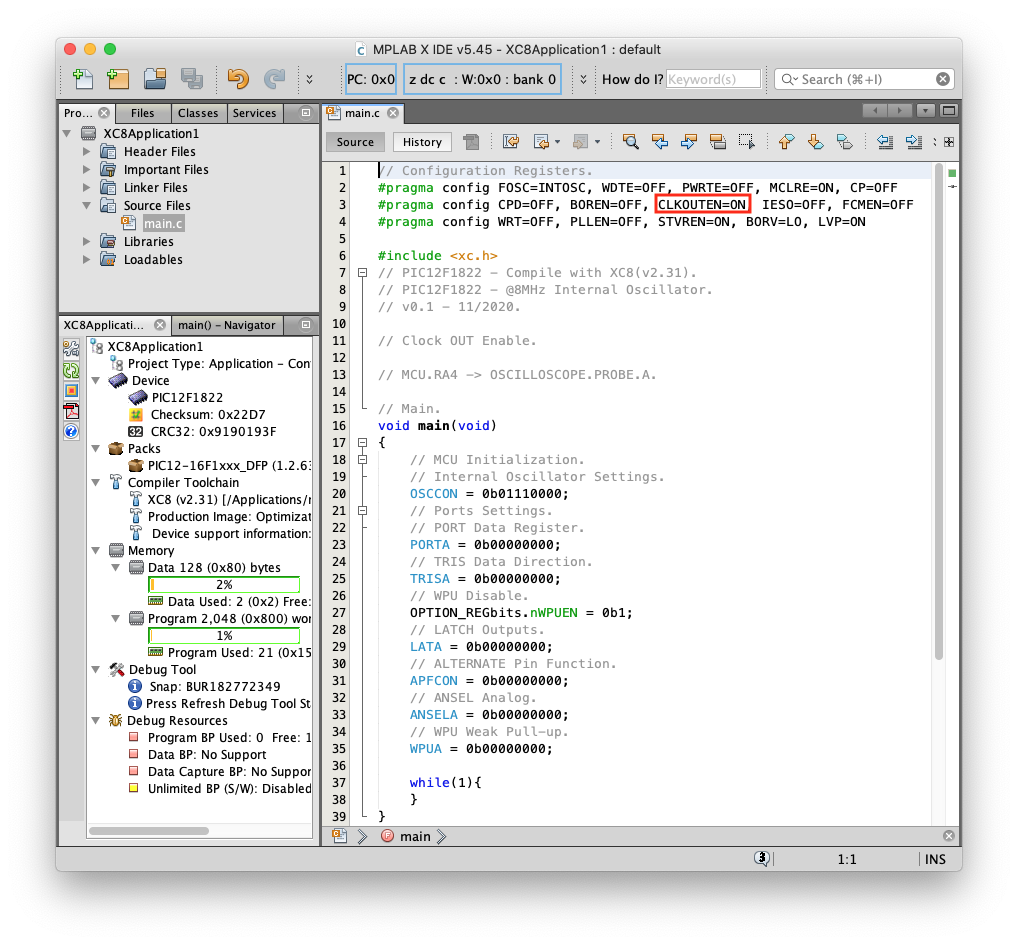Click the Redo arrow icon
This screenshot has width=1018, height=945.
click(274, 79)
